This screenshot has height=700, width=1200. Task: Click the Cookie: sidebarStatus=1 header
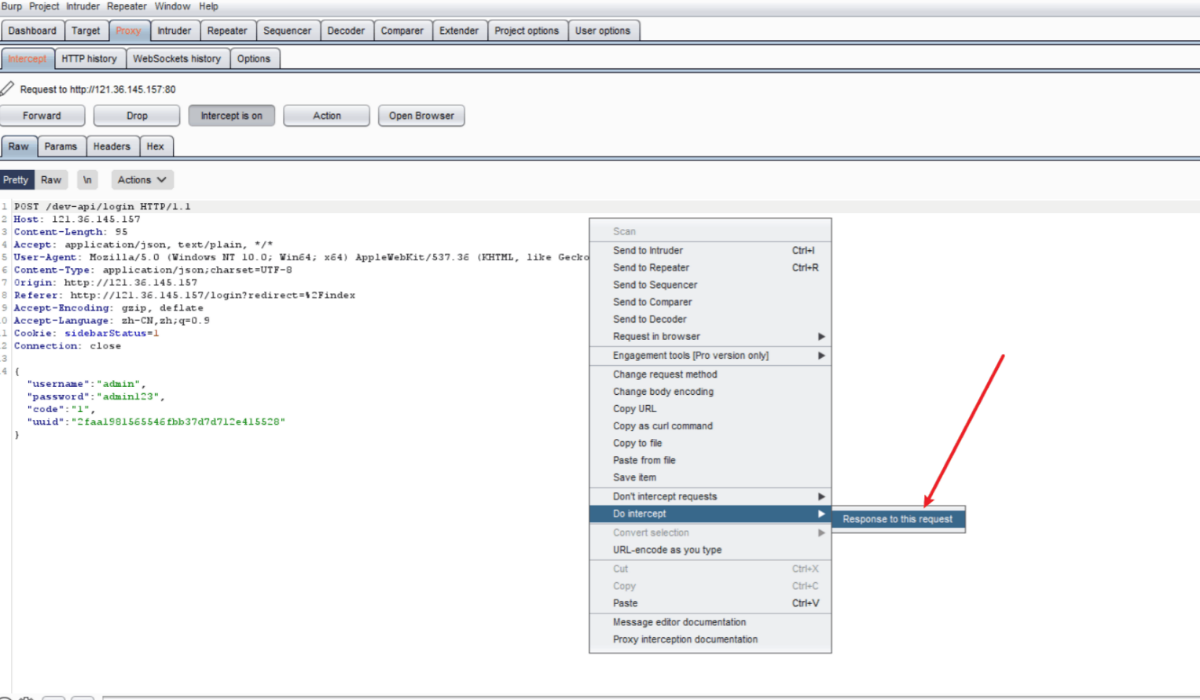[86, 333]
